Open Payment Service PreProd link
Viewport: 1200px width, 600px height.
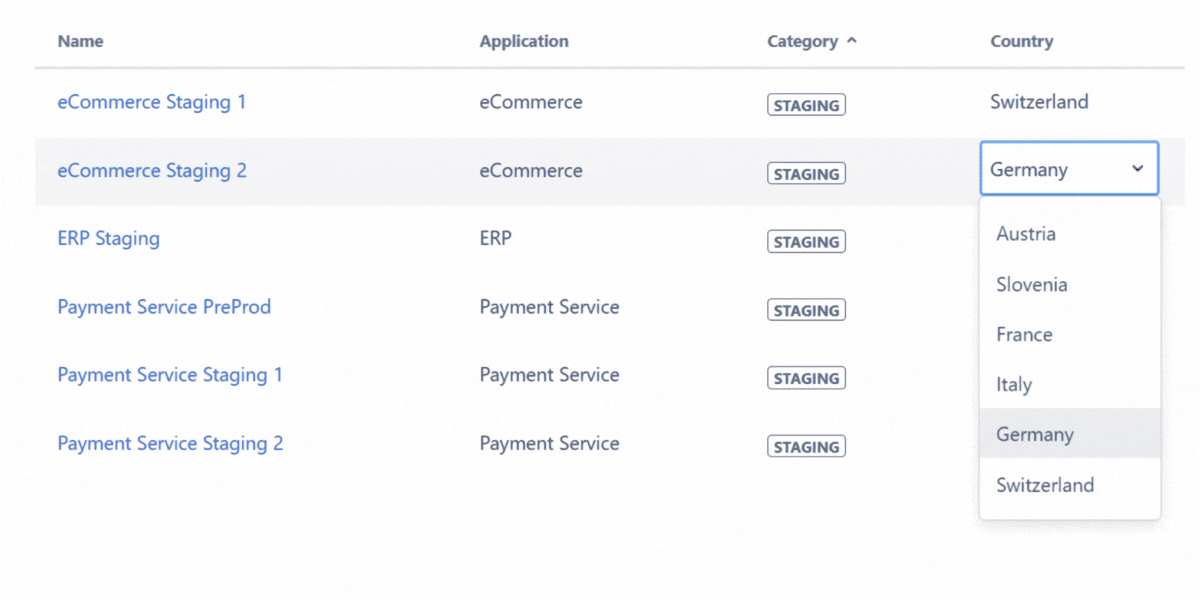(164, 307)
